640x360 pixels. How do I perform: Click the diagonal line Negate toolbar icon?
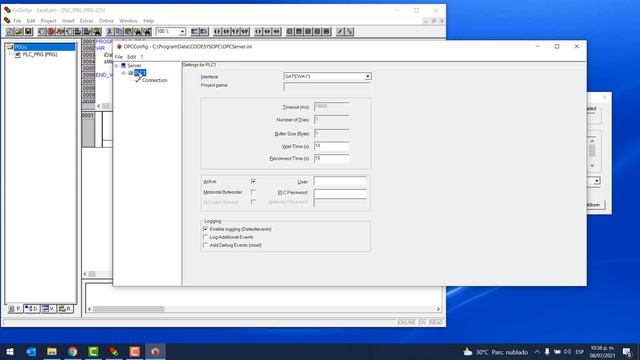[340, 31]
